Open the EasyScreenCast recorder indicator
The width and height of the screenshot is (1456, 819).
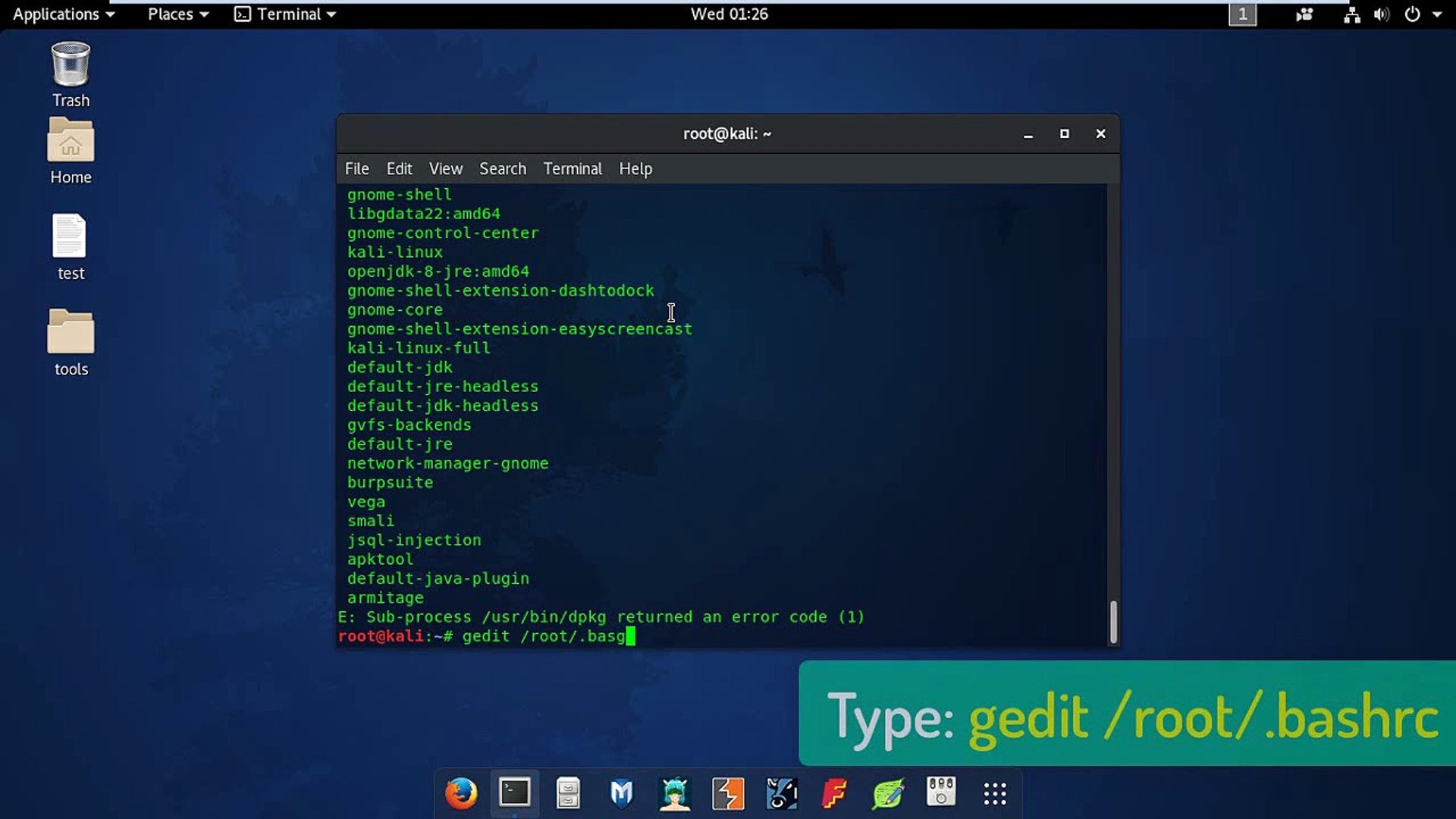click(1304, 14)
